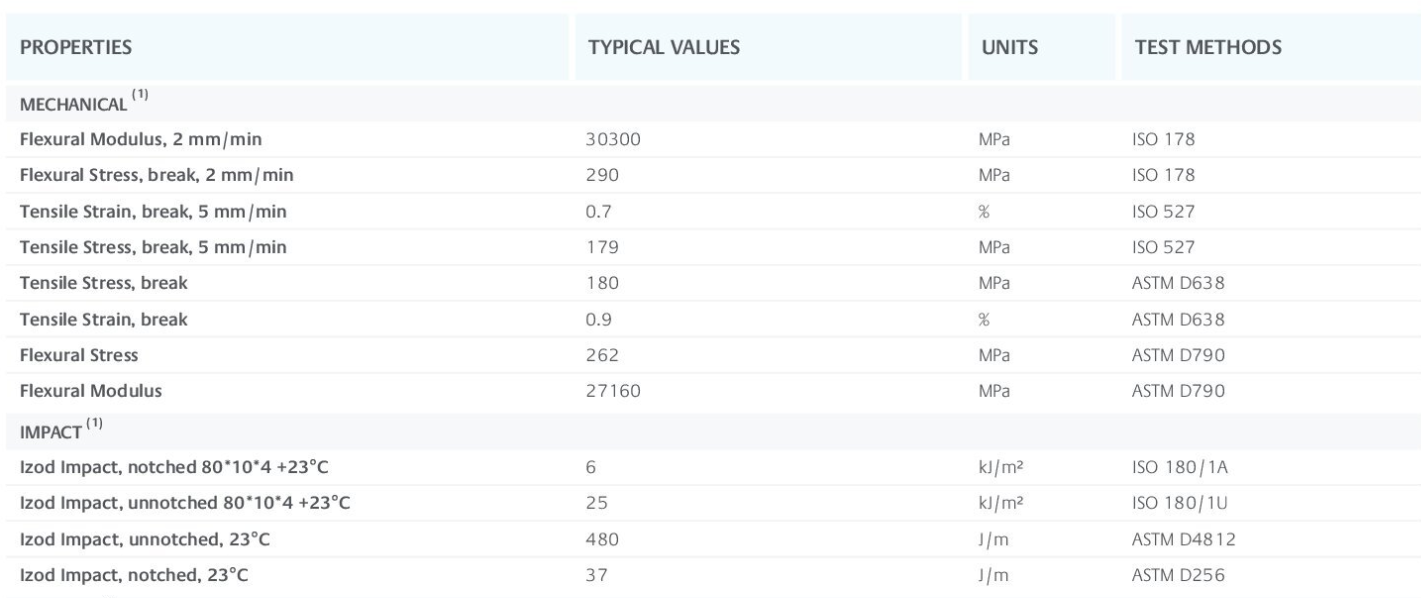
Task: Click the ISO 180/1U test method
Action: coord(1171,503)
